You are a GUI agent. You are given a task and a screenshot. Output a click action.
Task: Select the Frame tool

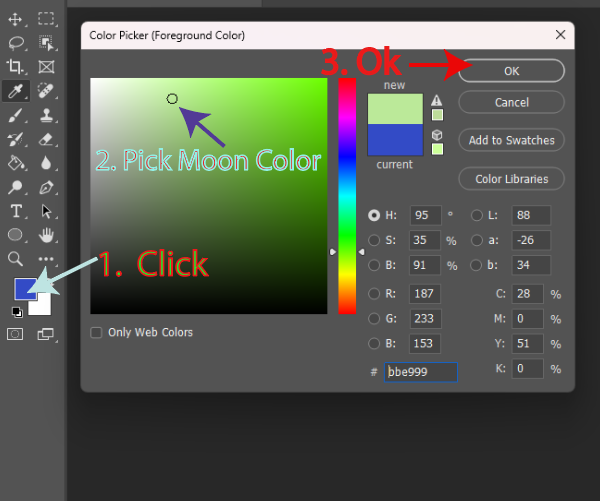pyautogui.click(x=46, y=67)
